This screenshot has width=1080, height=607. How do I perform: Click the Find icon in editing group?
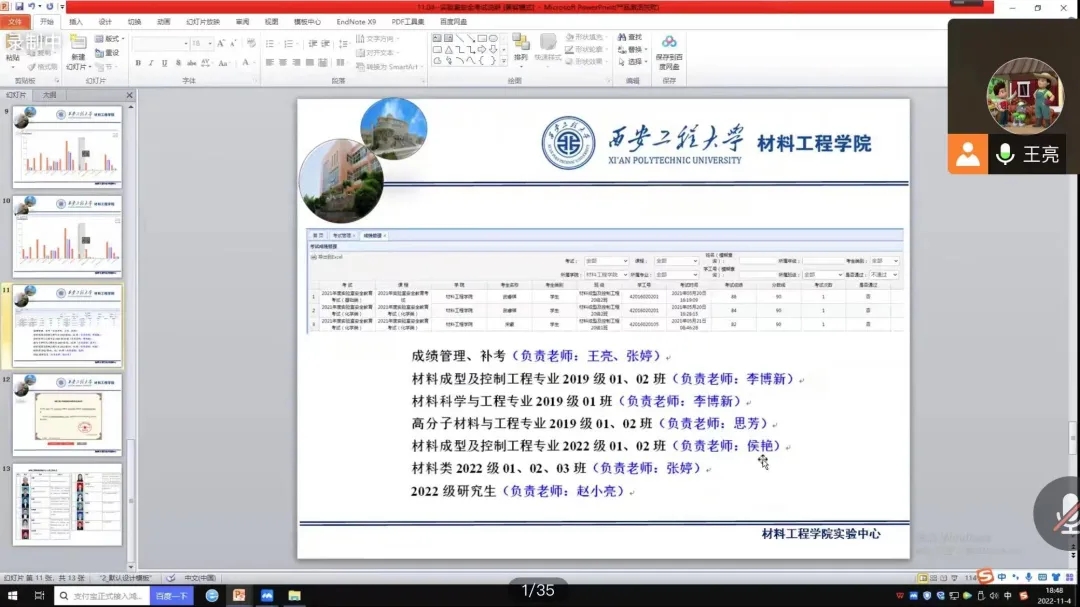[x=630, y=37]
